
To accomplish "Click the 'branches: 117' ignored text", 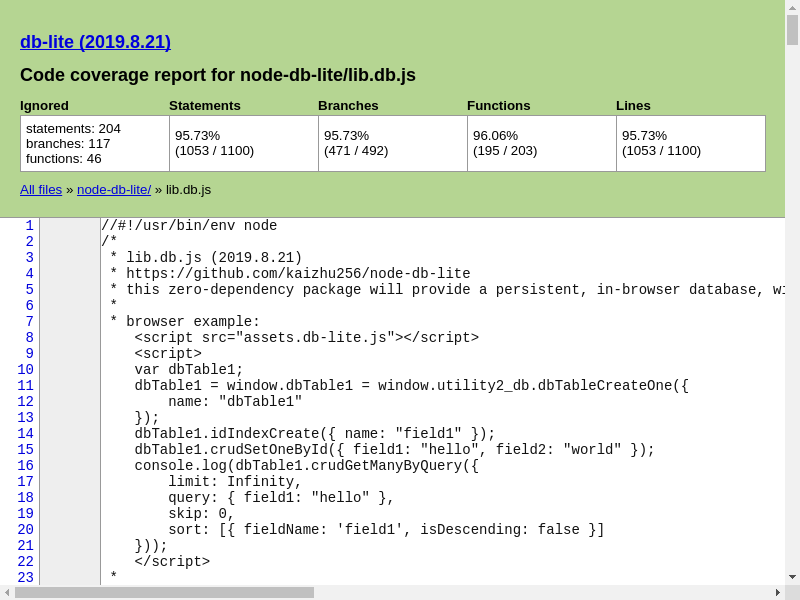I will [x=68, y=144].
